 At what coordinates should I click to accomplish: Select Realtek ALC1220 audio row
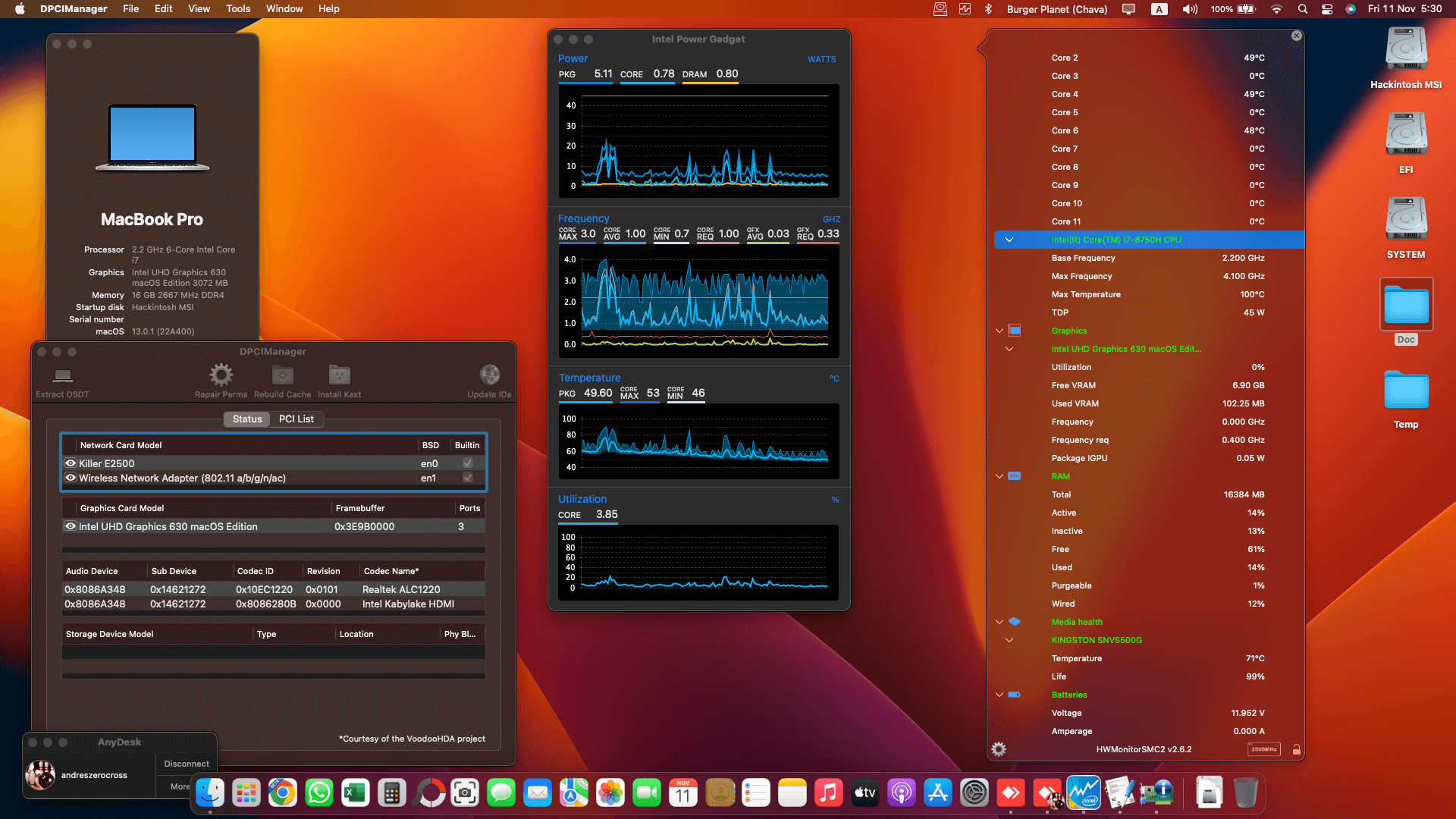tap(274, 589)
